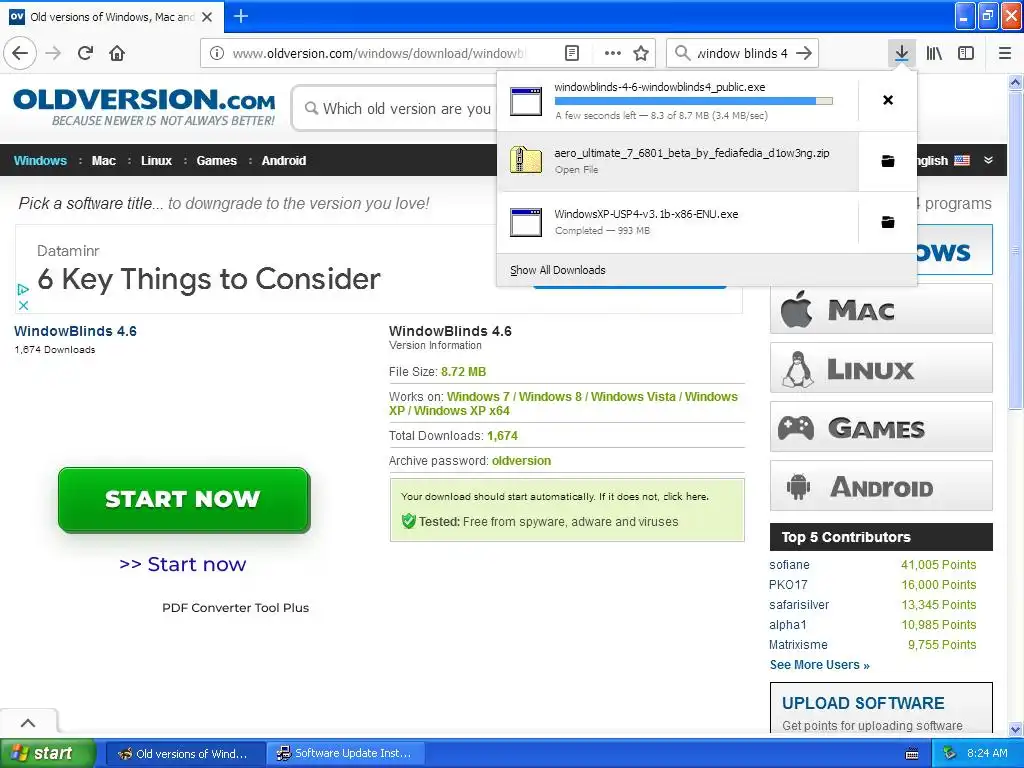The width and height of the screenshot is (1024, 768).
Task: Open the Mac navigation menu item
Action: pyautogui.click(x=104, y=161)
